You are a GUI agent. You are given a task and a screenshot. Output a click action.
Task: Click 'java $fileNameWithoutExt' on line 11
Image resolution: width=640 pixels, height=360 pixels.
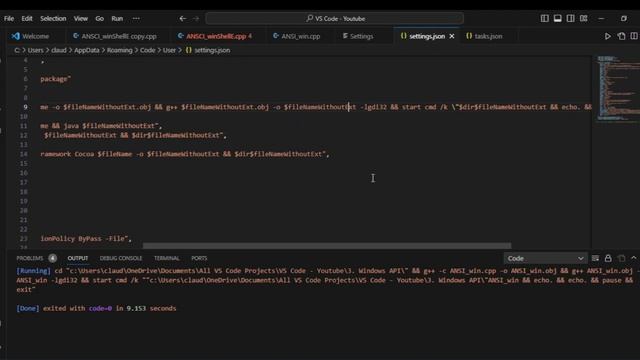[x=109, y=126]
